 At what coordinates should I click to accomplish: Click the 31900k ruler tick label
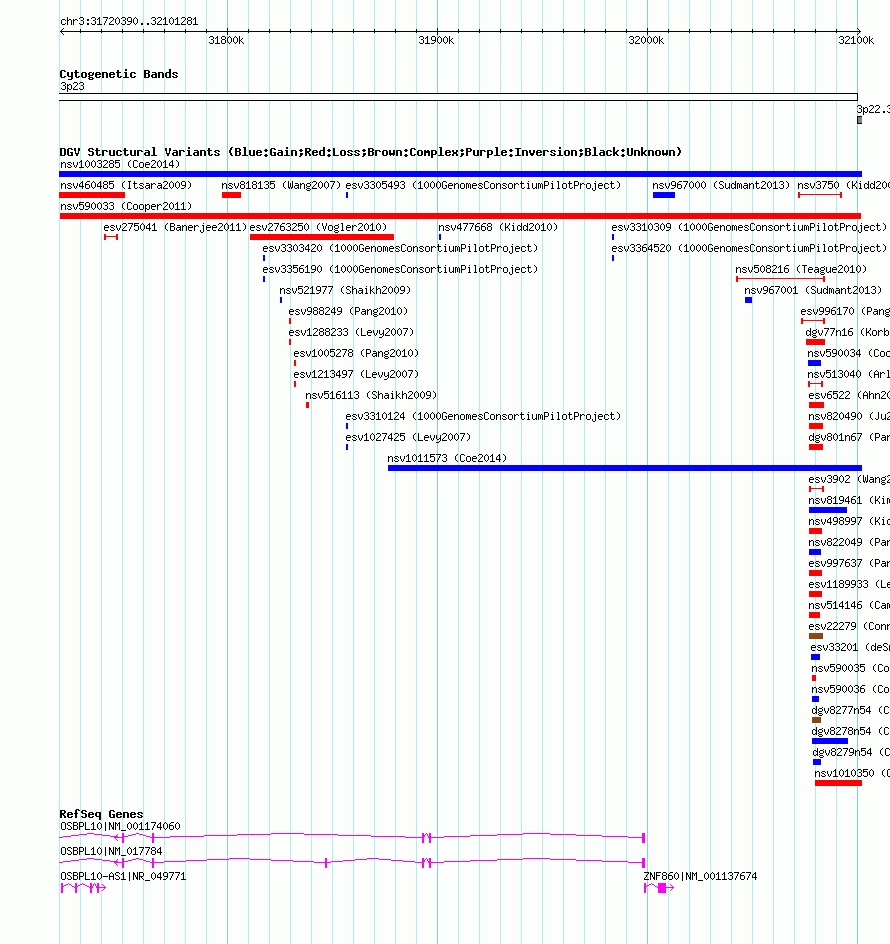click(x=436, y=41)
